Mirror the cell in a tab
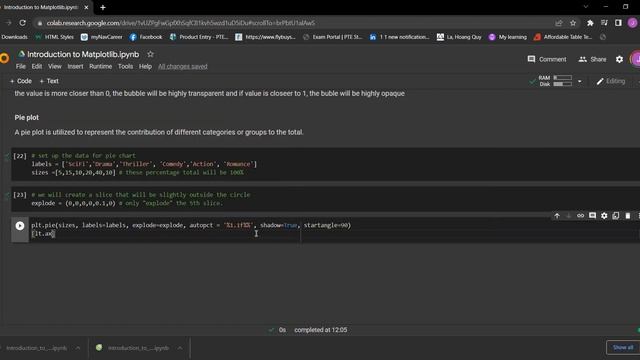The height and width of the screenshot is (360, 640). [616, 216]
